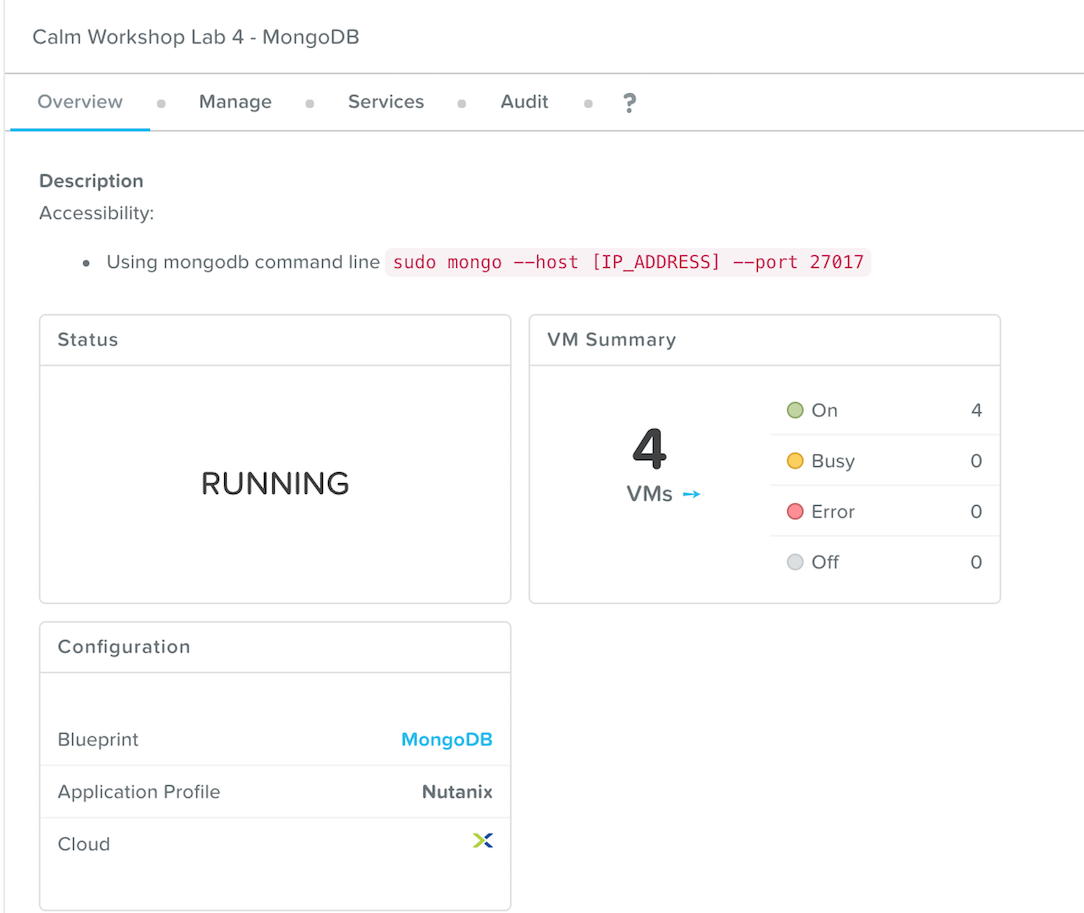Click the yellow Busy status dot

[x=795, y=460]
